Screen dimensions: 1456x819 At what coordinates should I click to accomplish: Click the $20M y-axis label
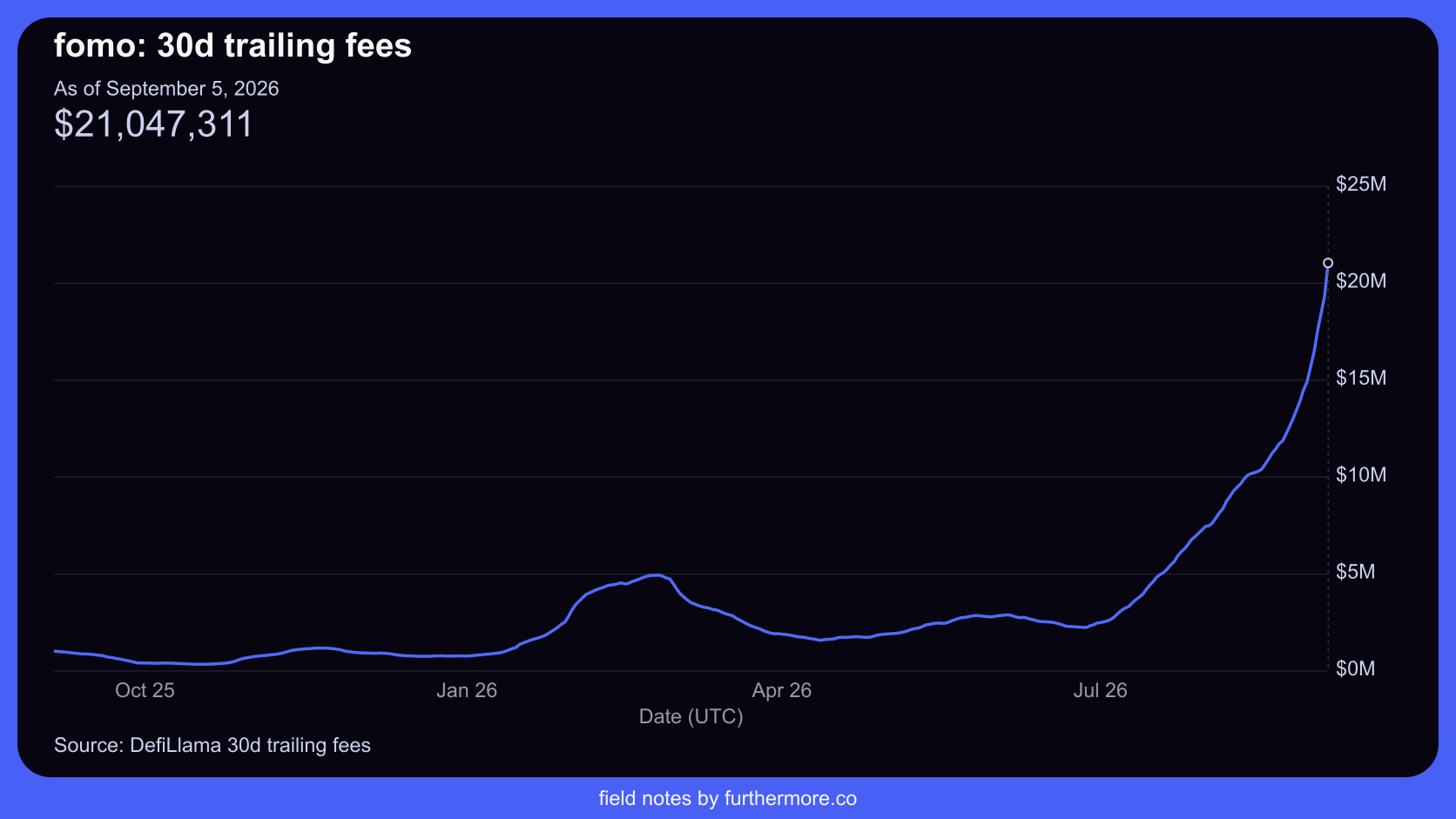(1361, 280)
